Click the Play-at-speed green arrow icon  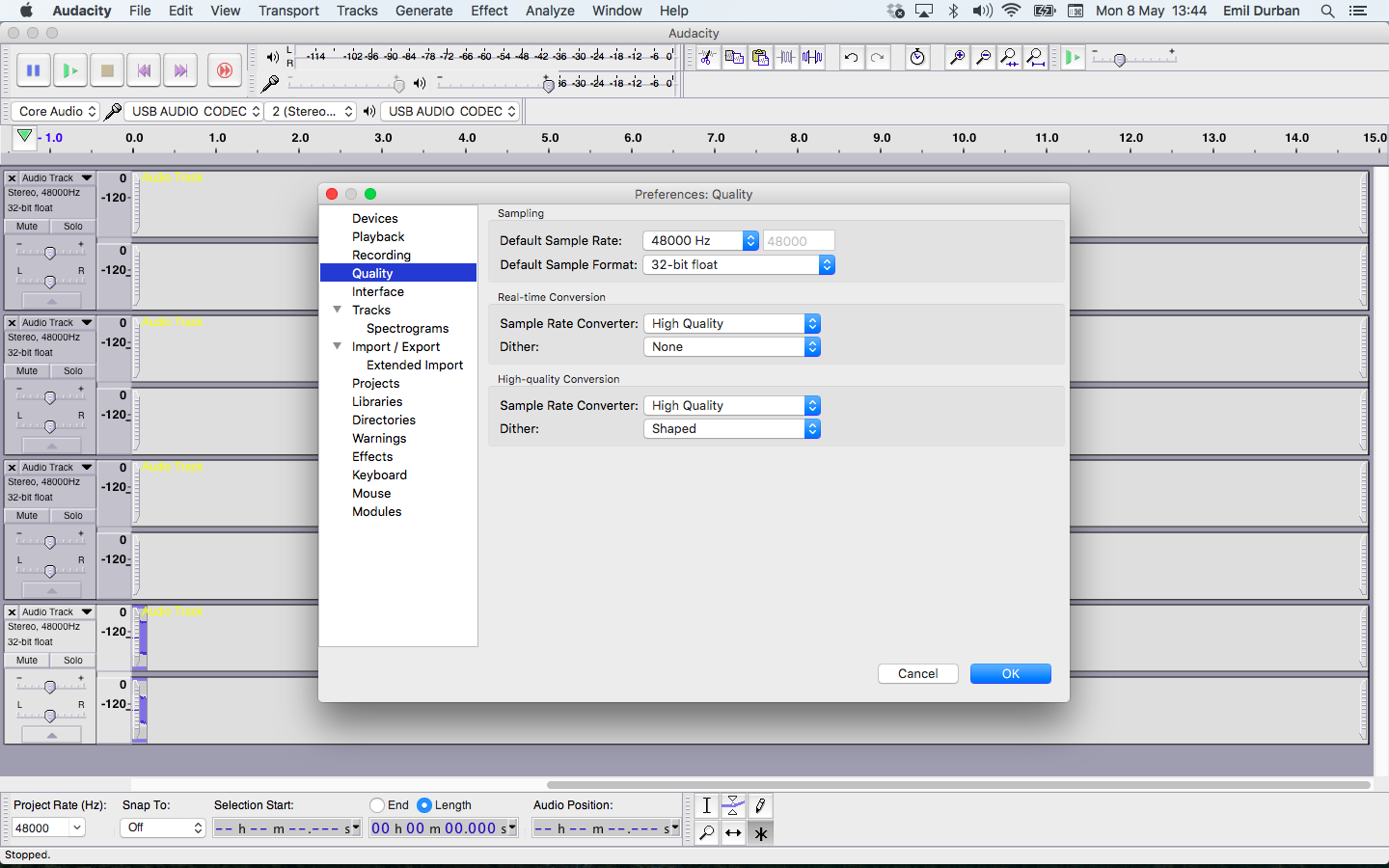coord(1073,57)
